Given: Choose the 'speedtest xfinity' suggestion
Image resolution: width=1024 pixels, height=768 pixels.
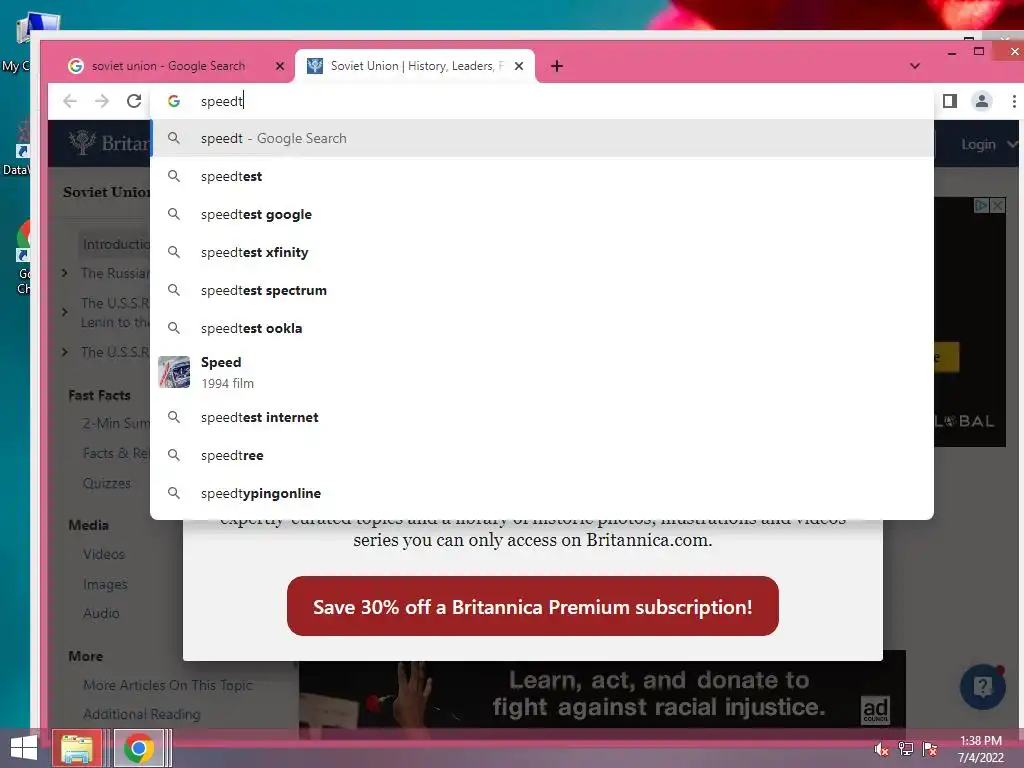Looking at the screenshot, I should [542, 252].
